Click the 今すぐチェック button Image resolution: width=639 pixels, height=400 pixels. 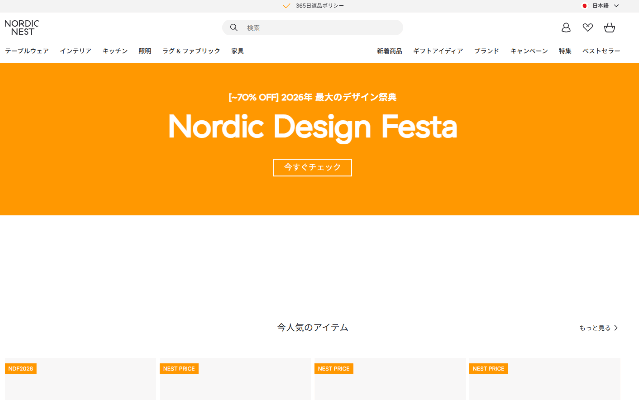(312, 167)
